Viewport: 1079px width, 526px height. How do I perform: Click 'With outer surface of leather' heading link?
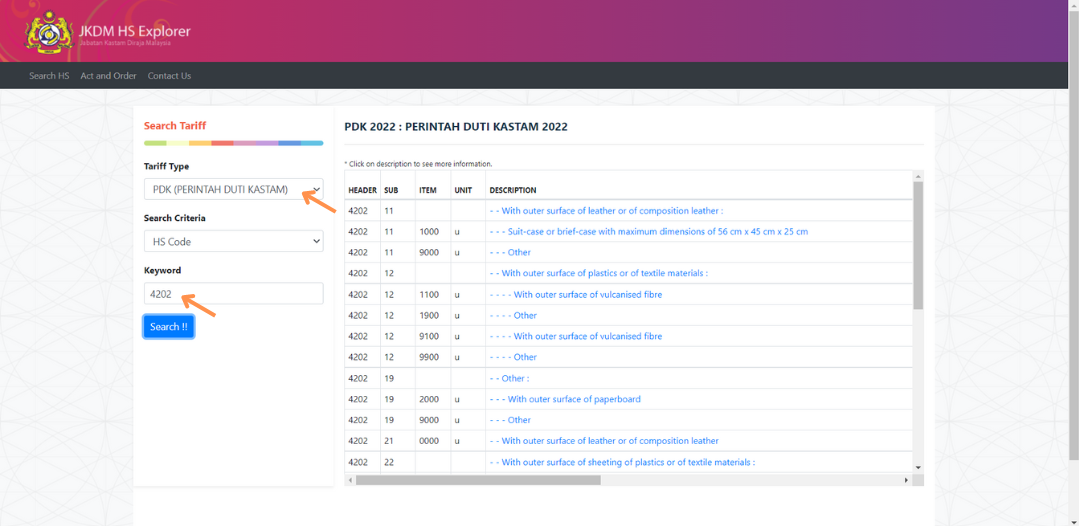pyautogui.click(x=605, y=211)
